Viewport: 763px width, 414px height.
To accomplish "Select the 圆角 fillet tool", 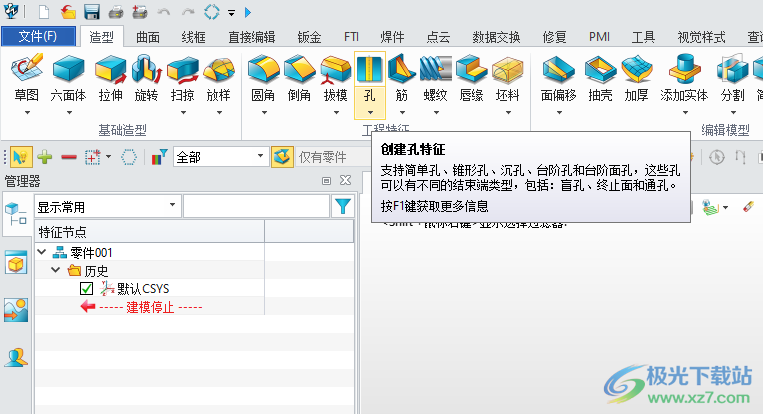I will 263,78.
